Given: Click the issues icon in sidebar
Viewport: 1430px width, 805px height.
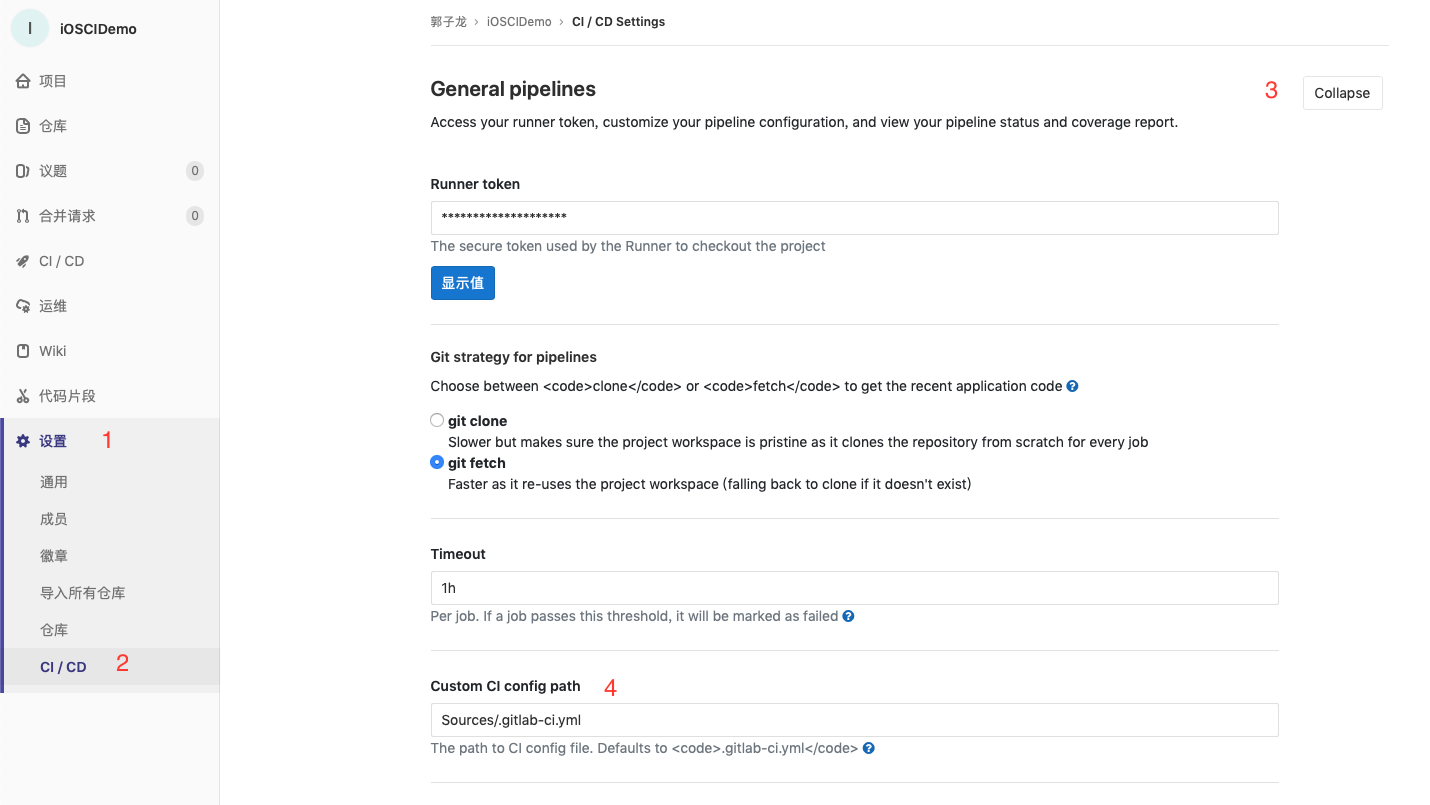Looking at the screenshot, I should click(x=23, y=171).
